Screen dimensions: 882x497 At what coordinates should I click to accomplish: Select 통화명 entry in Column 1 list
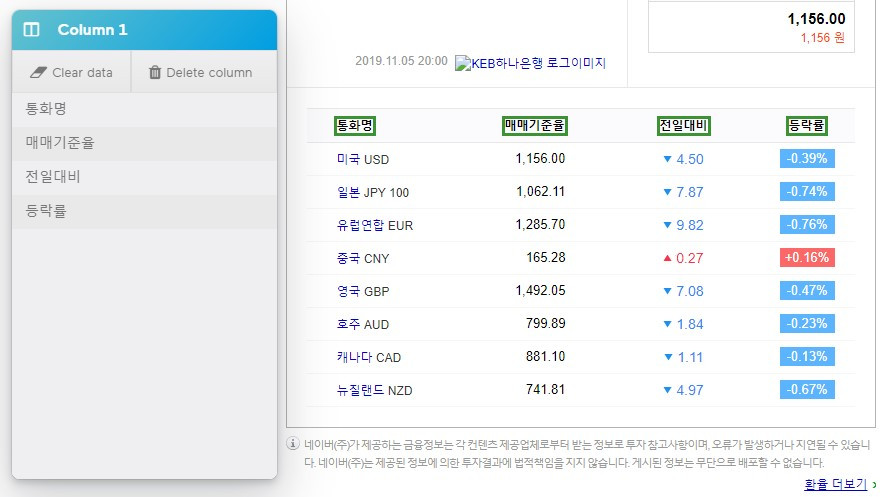(144, 109)
